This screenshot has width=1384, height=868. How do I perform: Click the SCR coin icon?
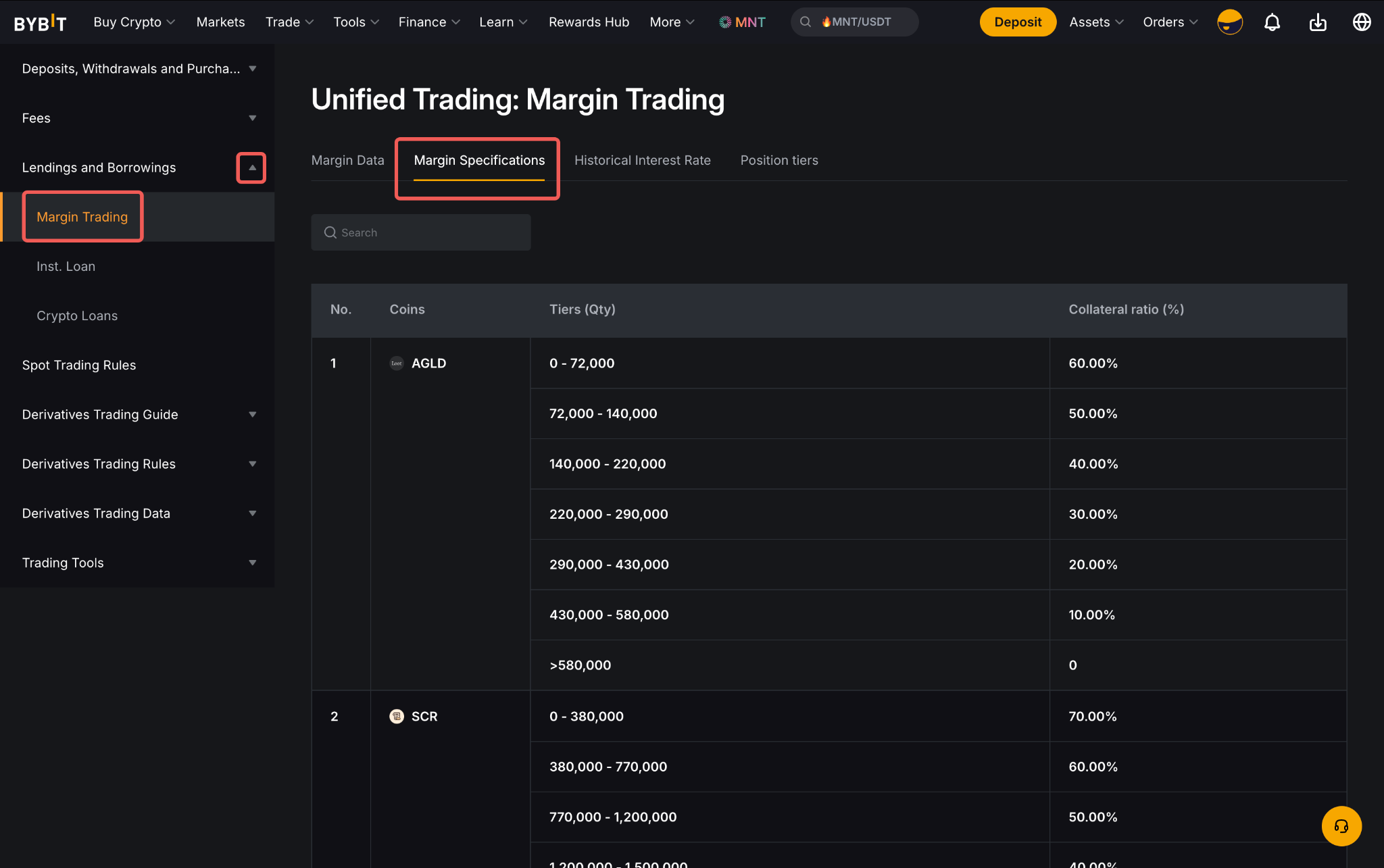[x=397, y=717]
